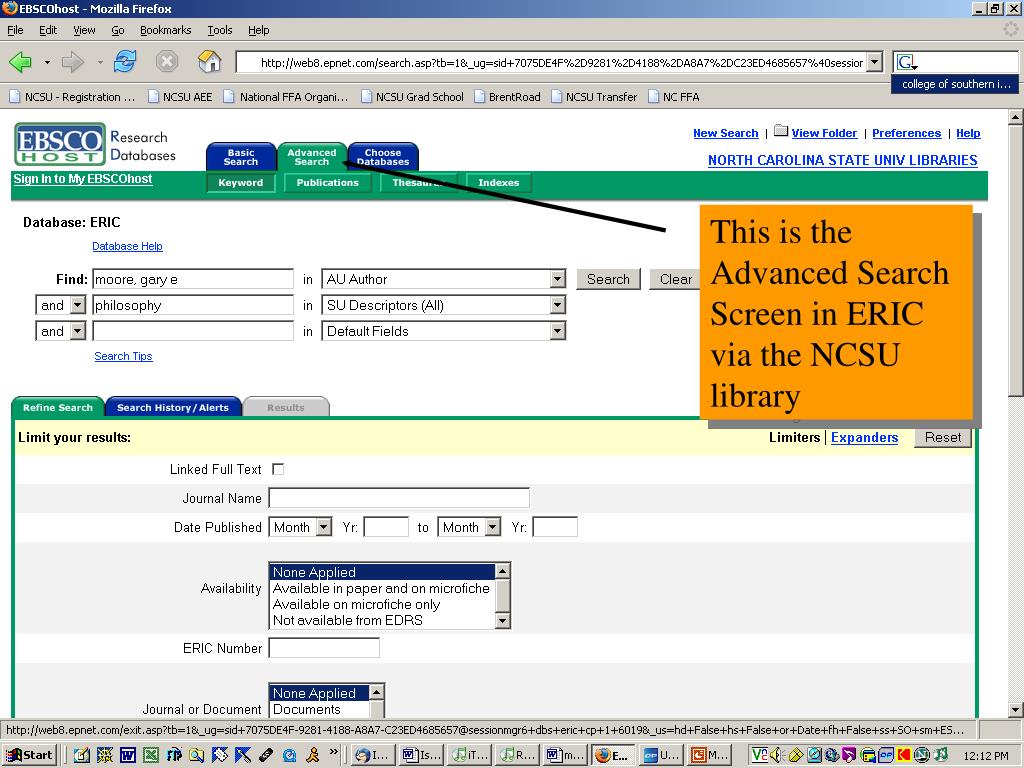Click the volume speaker tray icon

pyautogui.click(x=775, y=756)
